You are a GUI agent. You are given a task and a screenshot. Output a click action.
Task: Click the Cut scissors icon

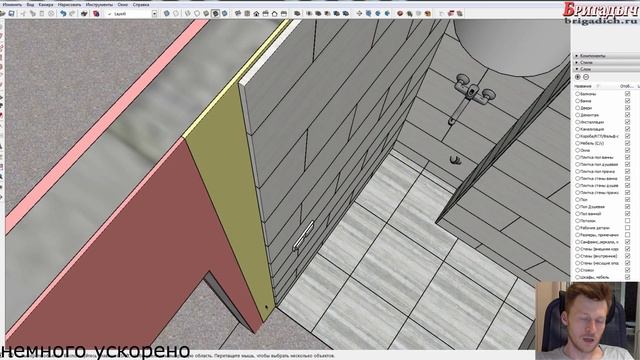[x=23, y=13]
